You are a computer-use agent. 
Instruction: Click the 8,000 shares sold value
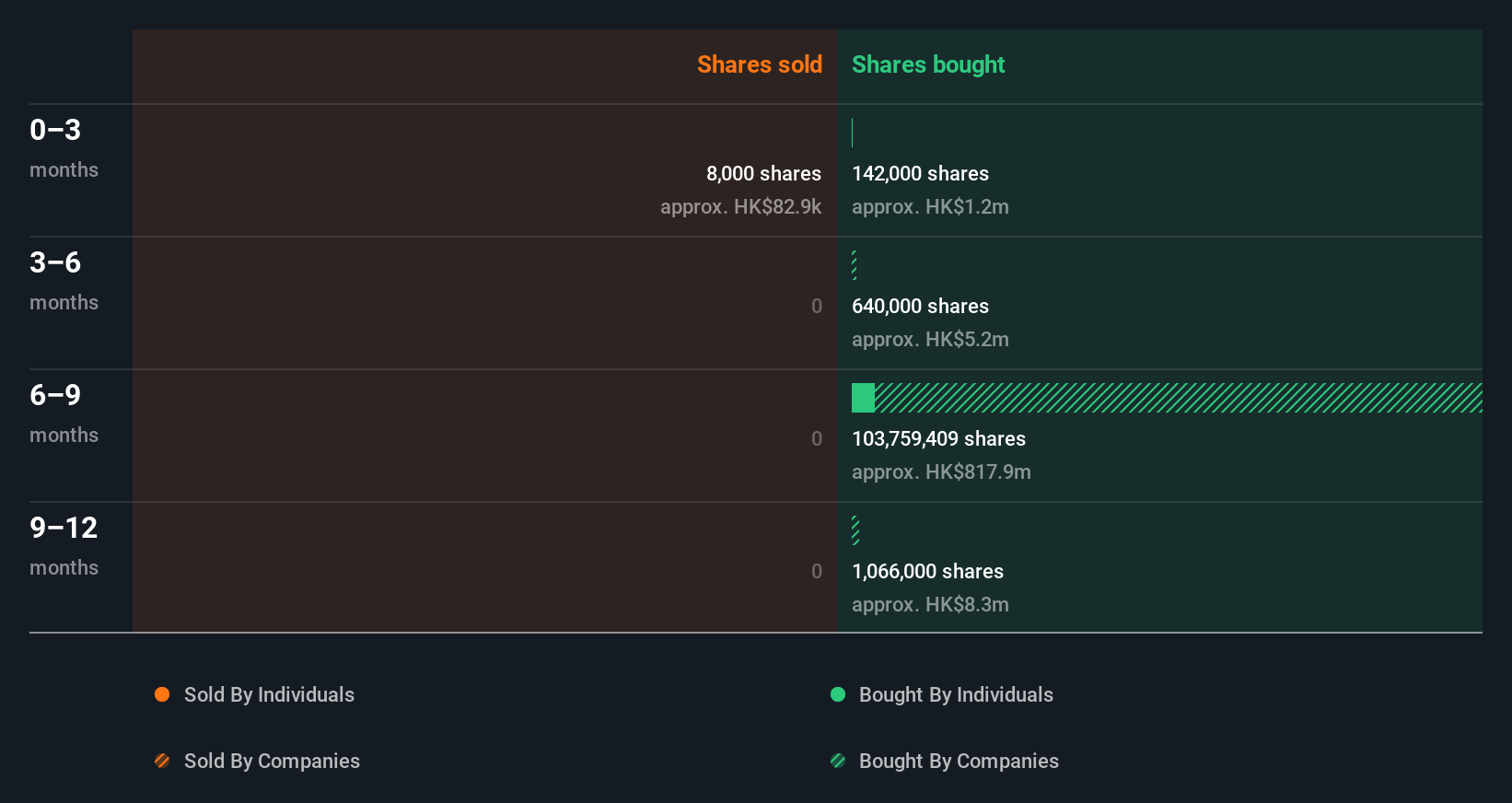coord(763,173)
